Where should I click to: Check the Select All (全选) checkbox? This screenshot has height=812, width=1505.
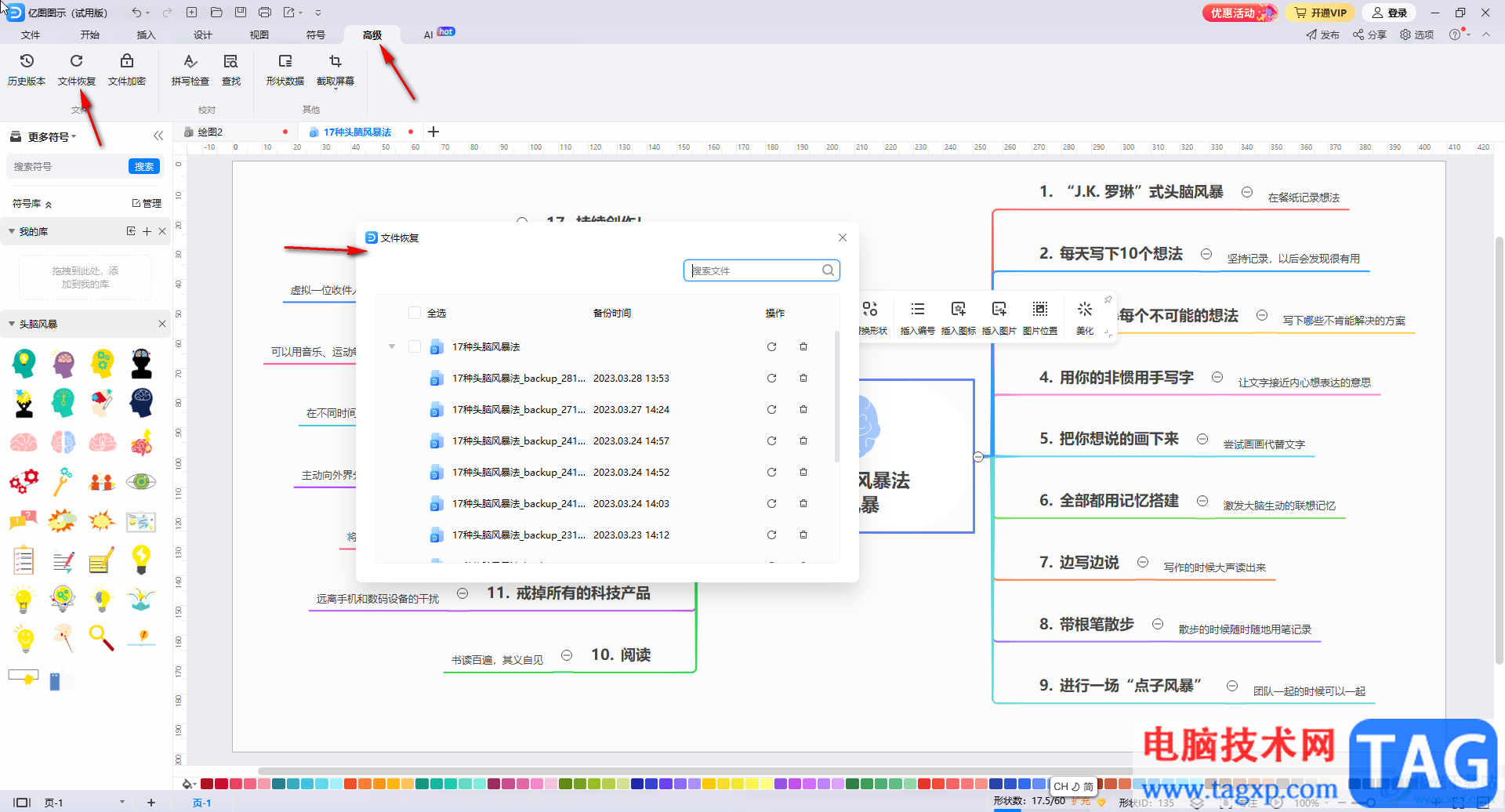[415, 313]
